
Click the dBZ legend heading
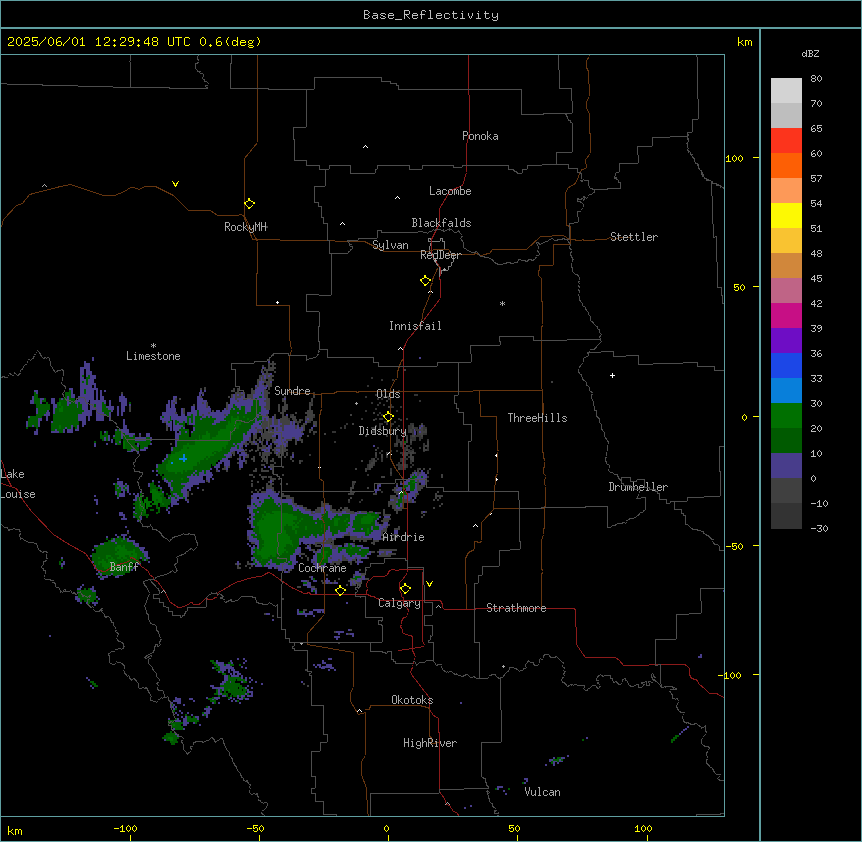click(x=810, y=54)
